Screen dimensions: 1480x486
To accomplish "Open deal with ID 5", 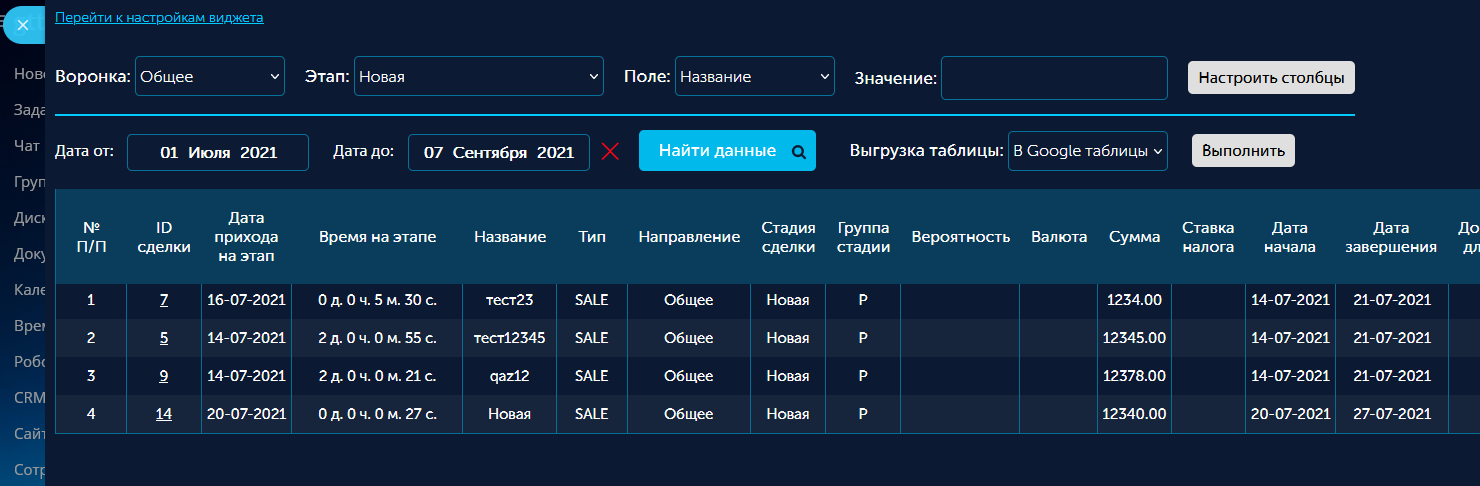I will point(164,338).
